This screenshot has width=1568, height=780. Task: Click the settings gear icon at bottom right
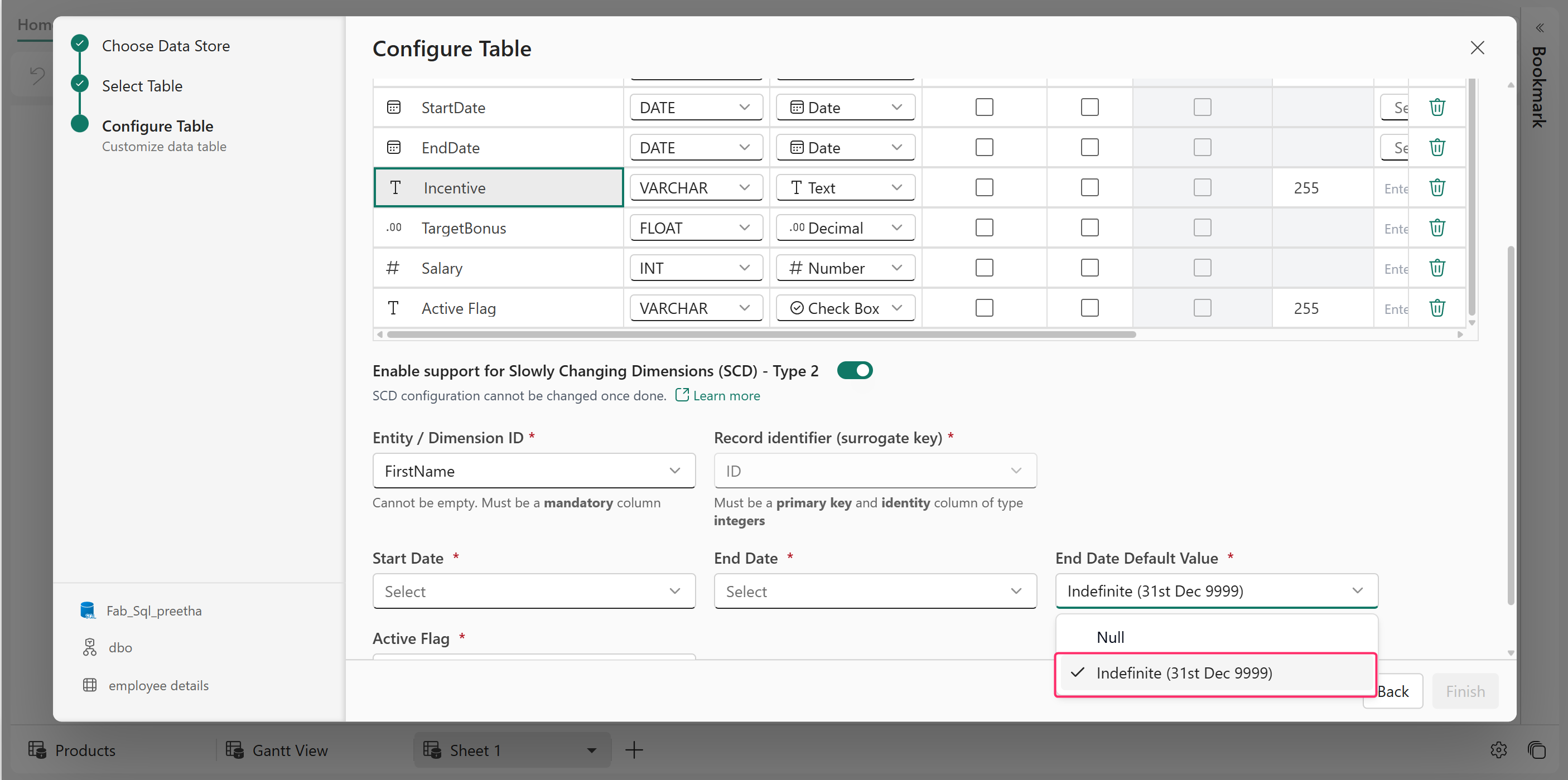(1499, 749)
